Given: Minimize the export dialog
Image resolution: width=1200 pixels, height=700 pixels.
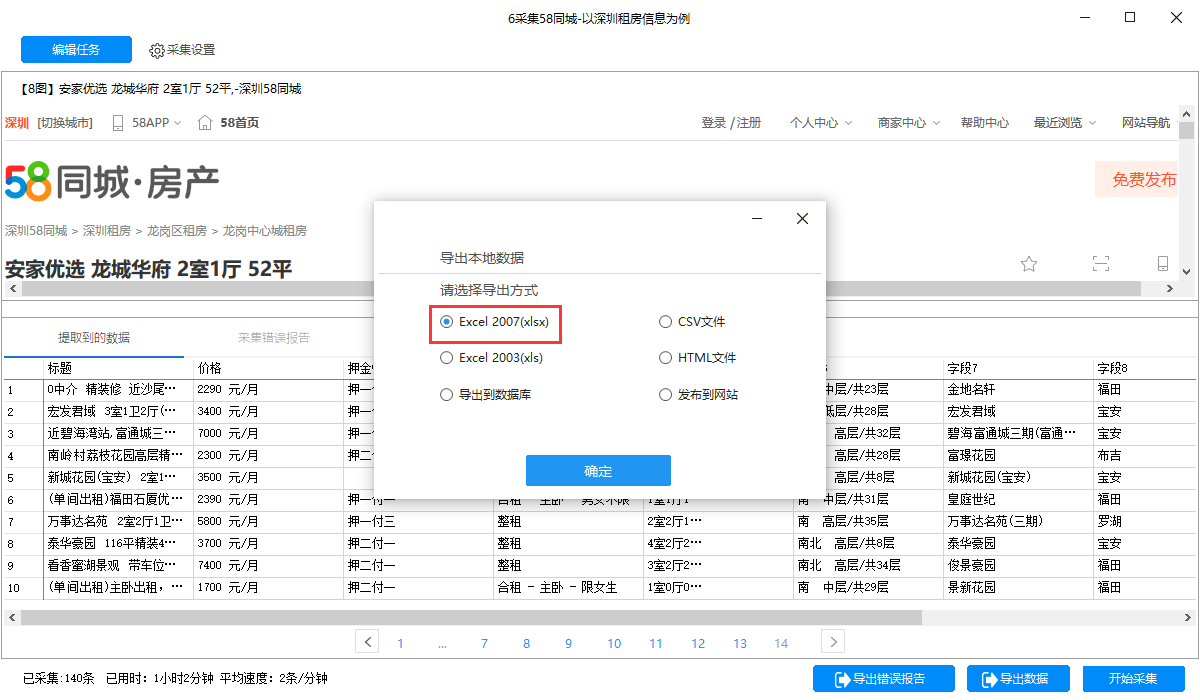Looking at the screenshot, I should click(x=758, y=218).
